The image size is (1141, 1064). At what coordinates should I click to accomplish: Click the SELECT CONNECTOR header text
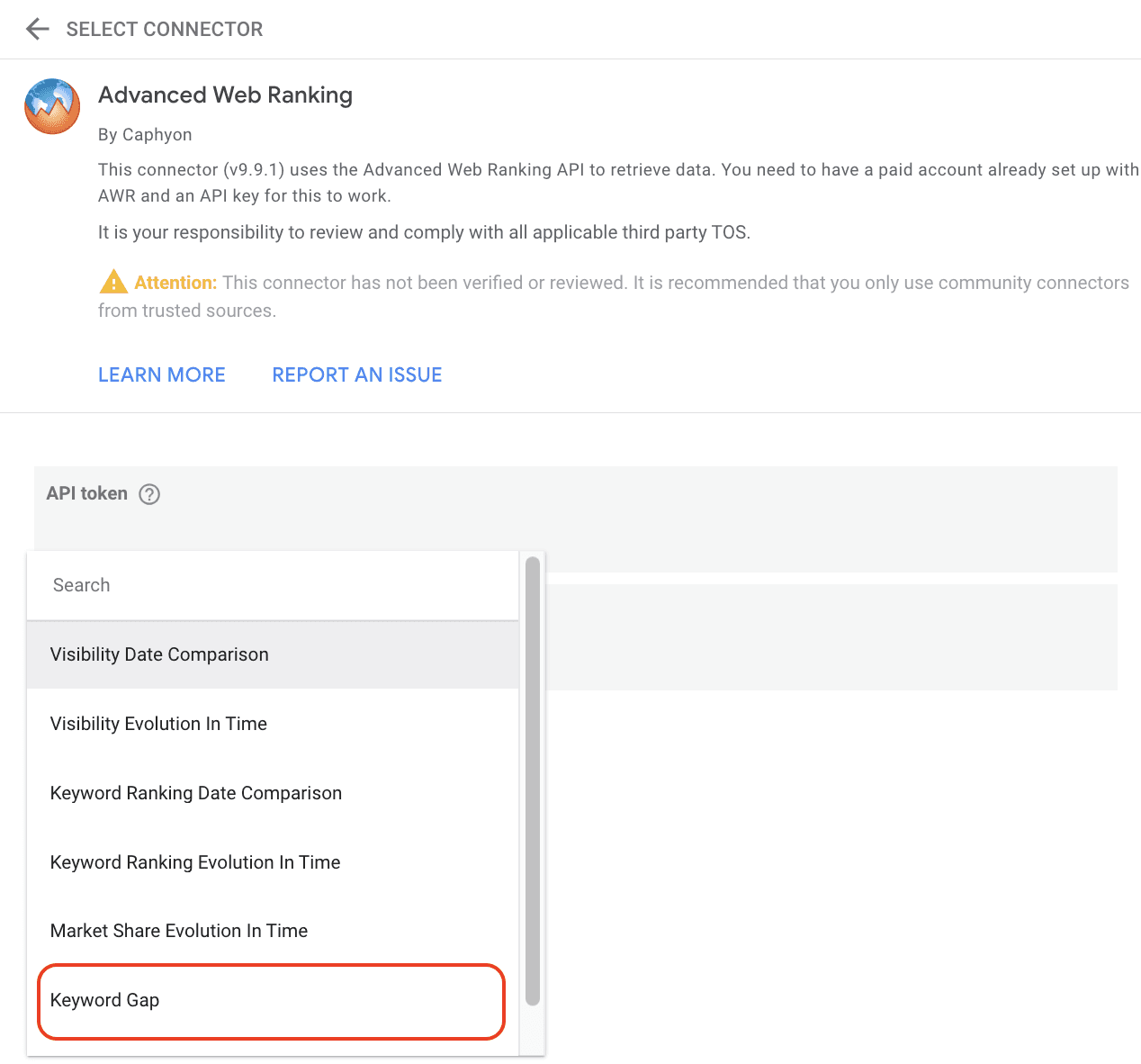click(165, 29)
